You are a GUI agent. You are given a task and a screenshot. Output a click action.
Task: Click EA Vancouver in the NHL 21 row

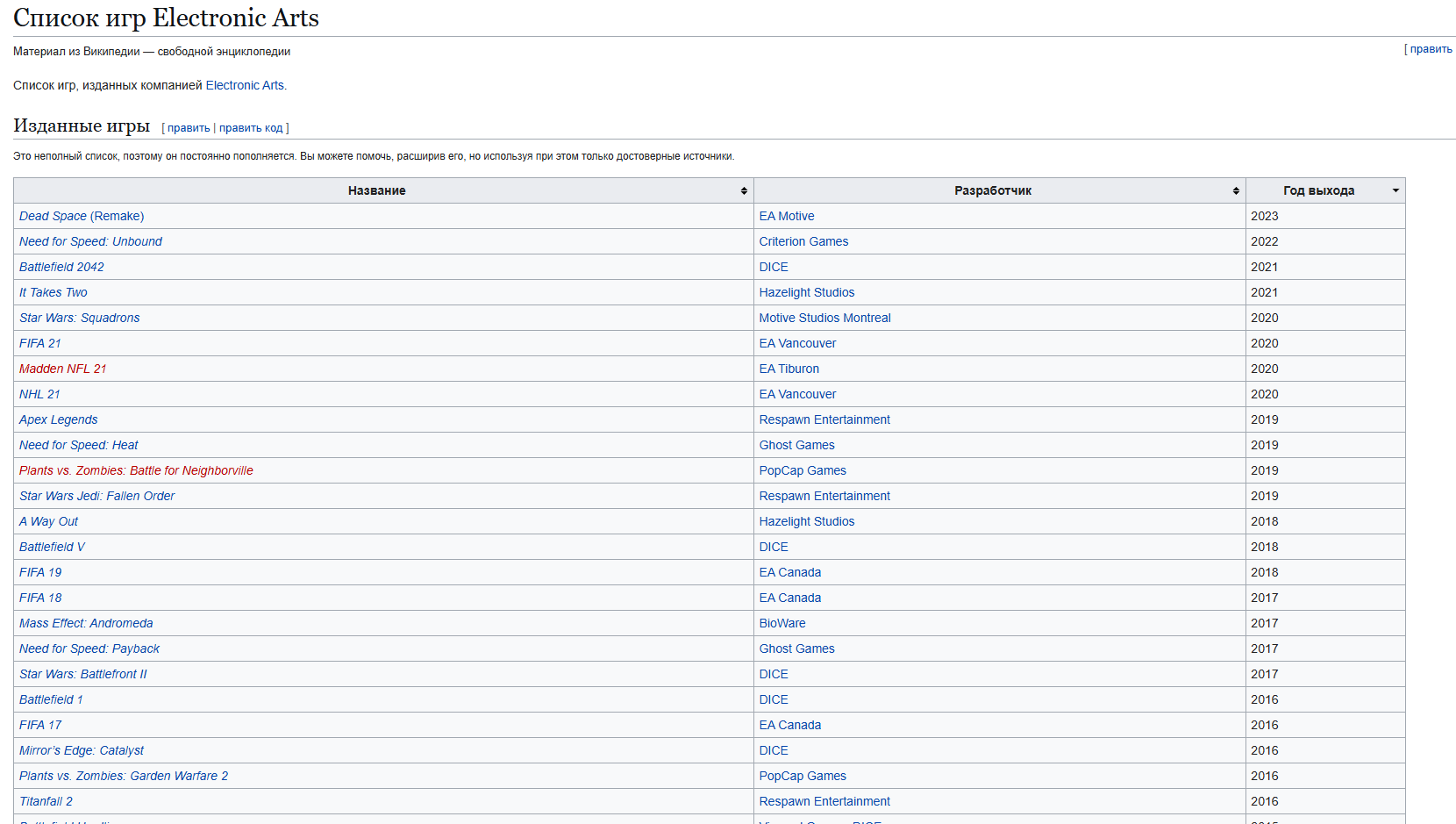coord(798,394)
